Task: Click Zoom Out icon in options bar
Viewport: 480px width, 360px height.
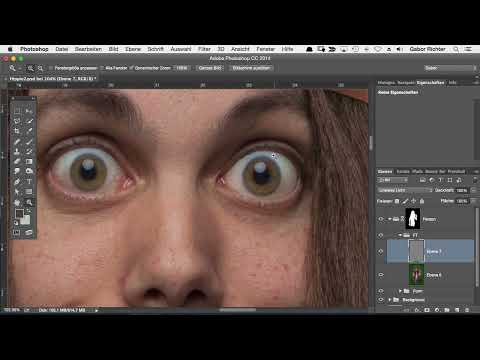Action: (40, 68)
